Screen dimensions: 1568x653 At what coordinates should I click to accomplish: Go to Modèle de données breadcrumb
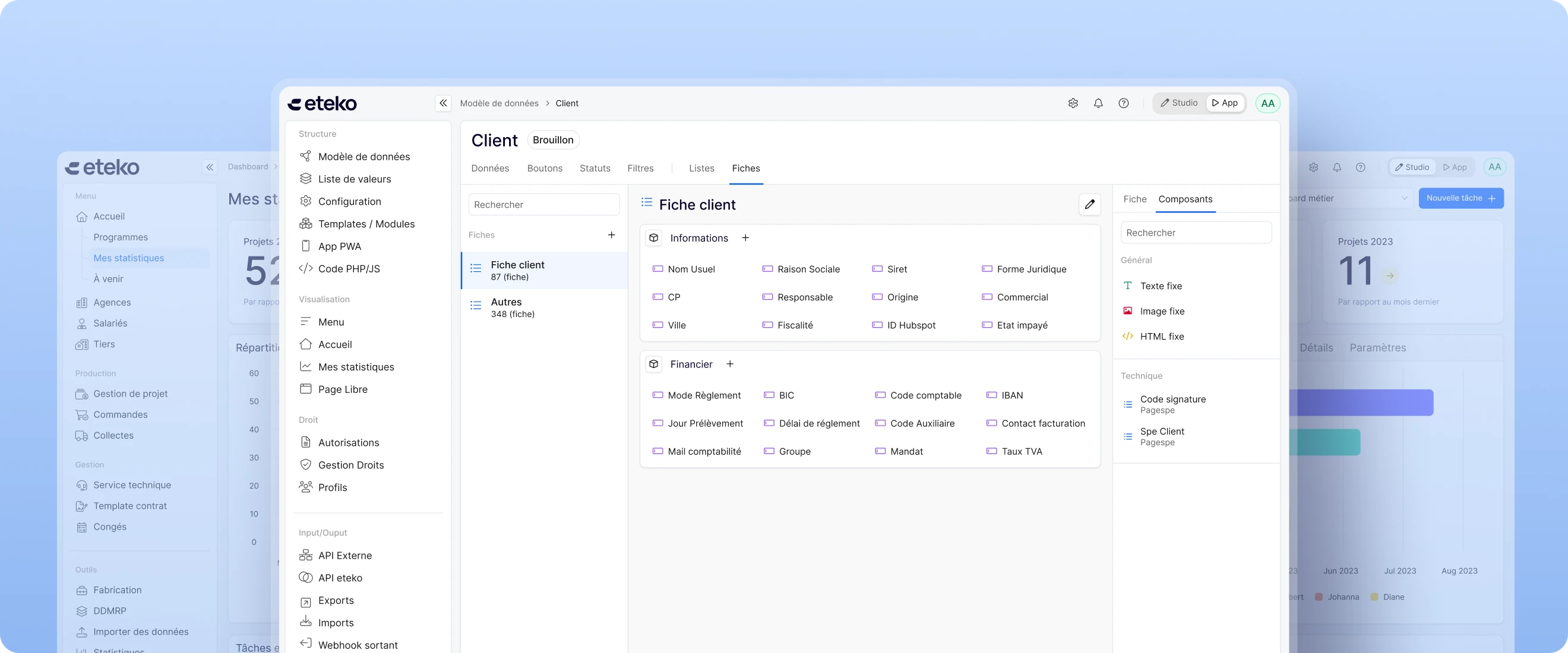click(x=498, y=103)
